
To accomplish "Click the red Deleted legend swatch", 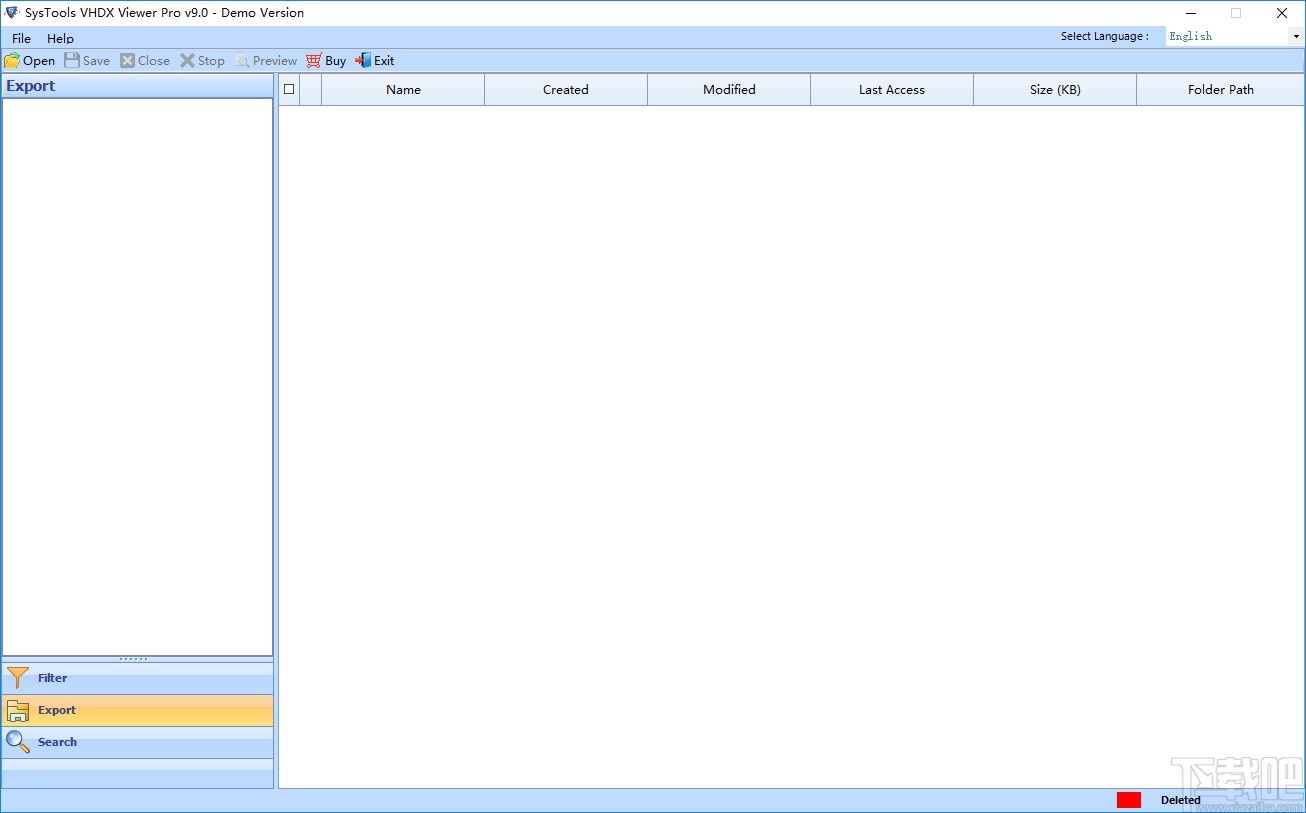I will click(x=1128, y=800).
